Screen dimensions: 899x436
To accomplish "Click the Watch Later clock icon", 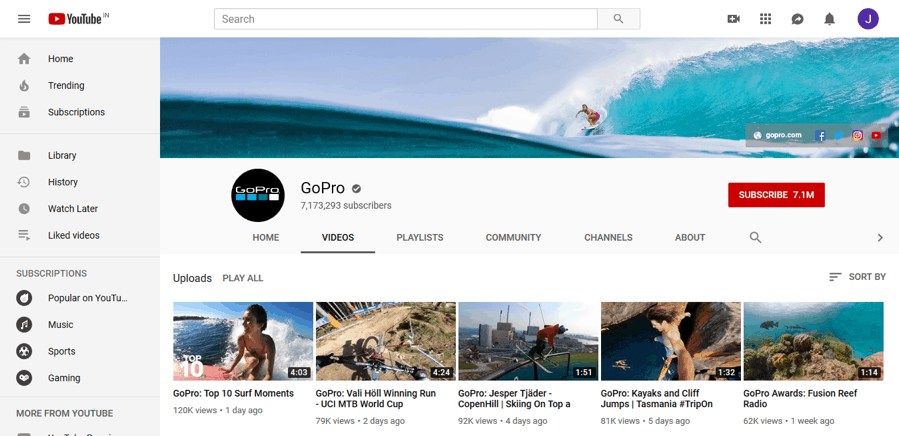I will tap(24, 209).
